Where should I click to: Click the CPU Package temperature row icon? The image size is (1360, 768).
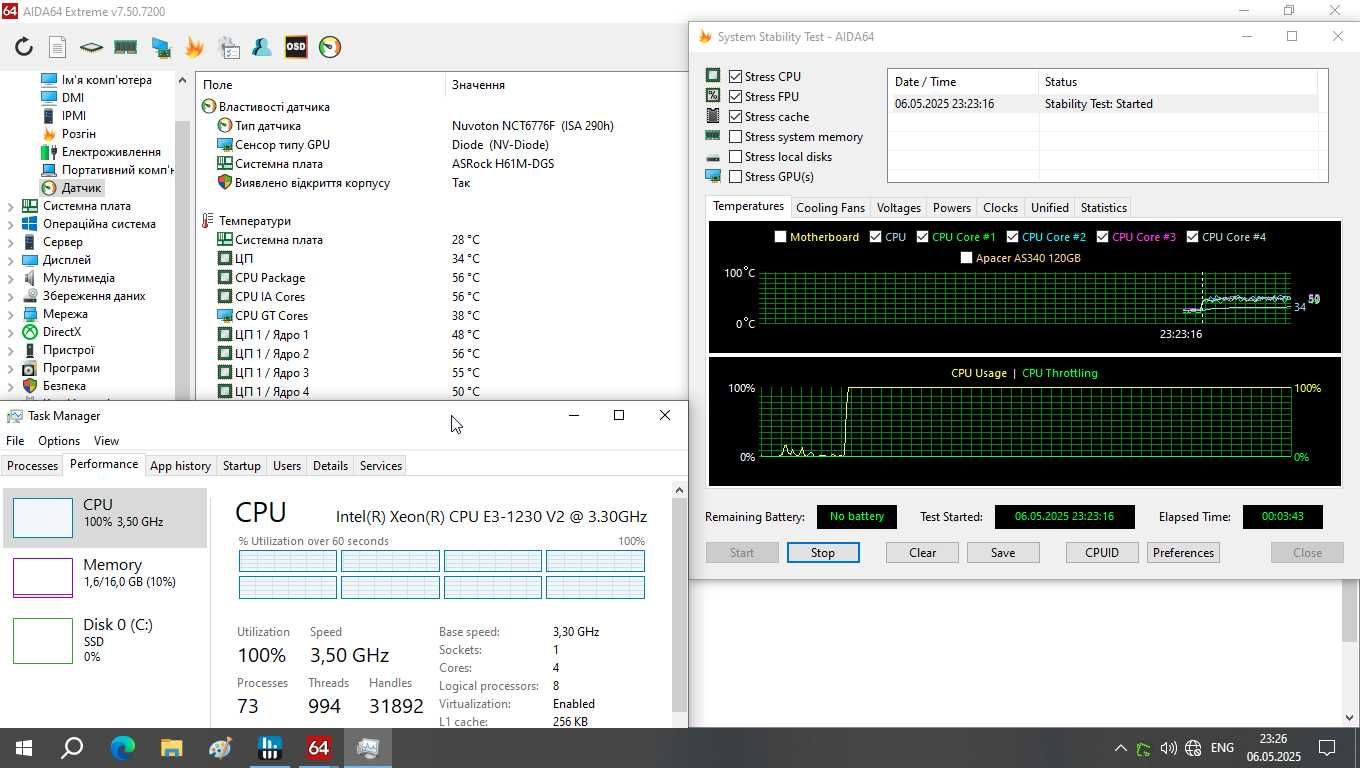pos(225,278)
